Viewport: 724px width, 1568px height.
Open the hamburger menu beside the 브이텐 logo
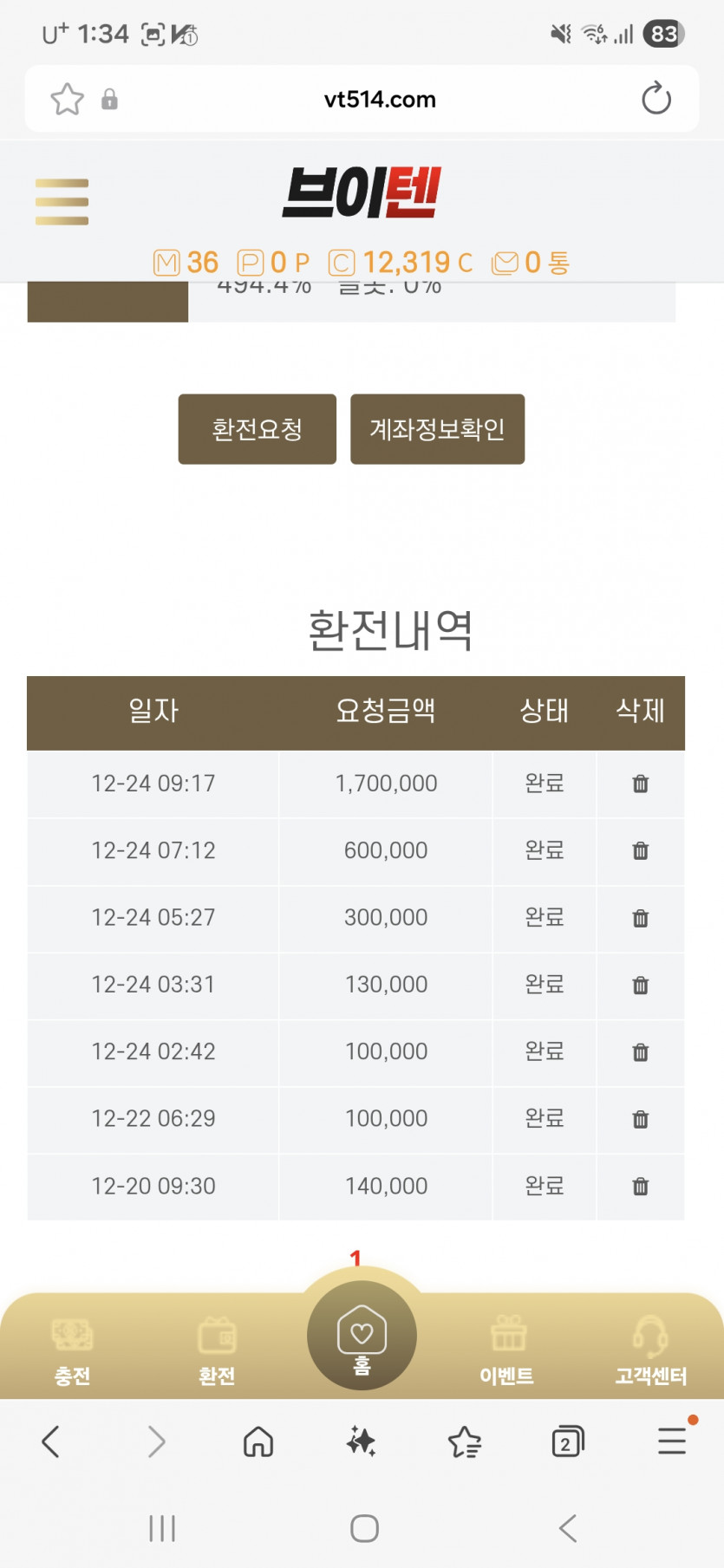tap(62, 201)
